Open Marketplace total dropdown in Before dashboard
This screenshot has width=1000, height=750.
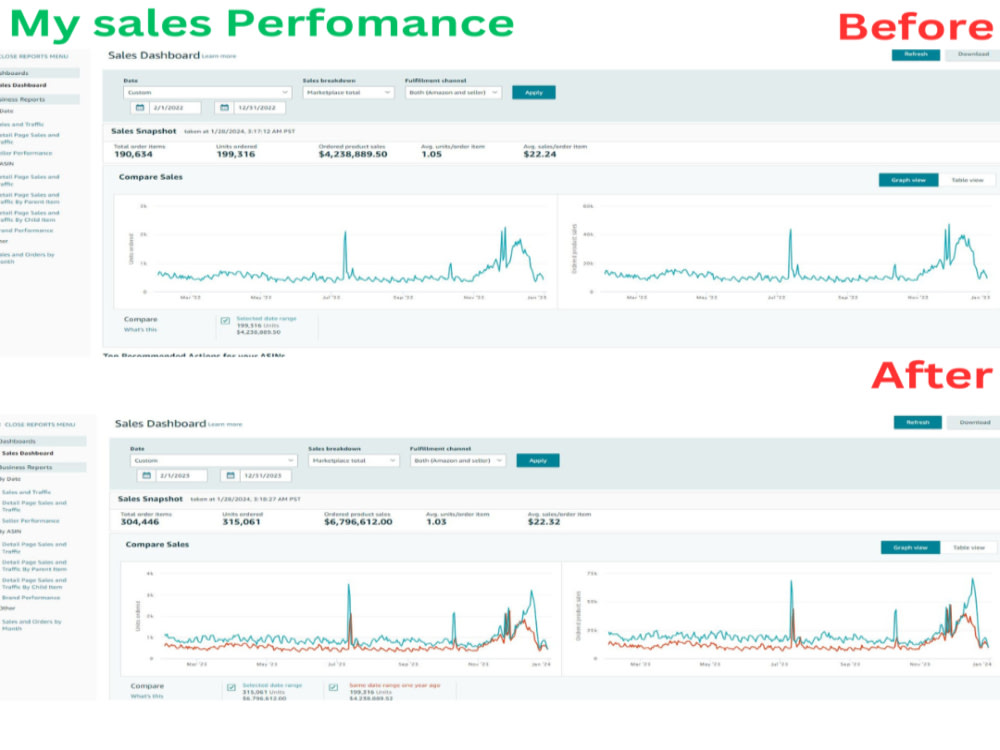(348, 92)
